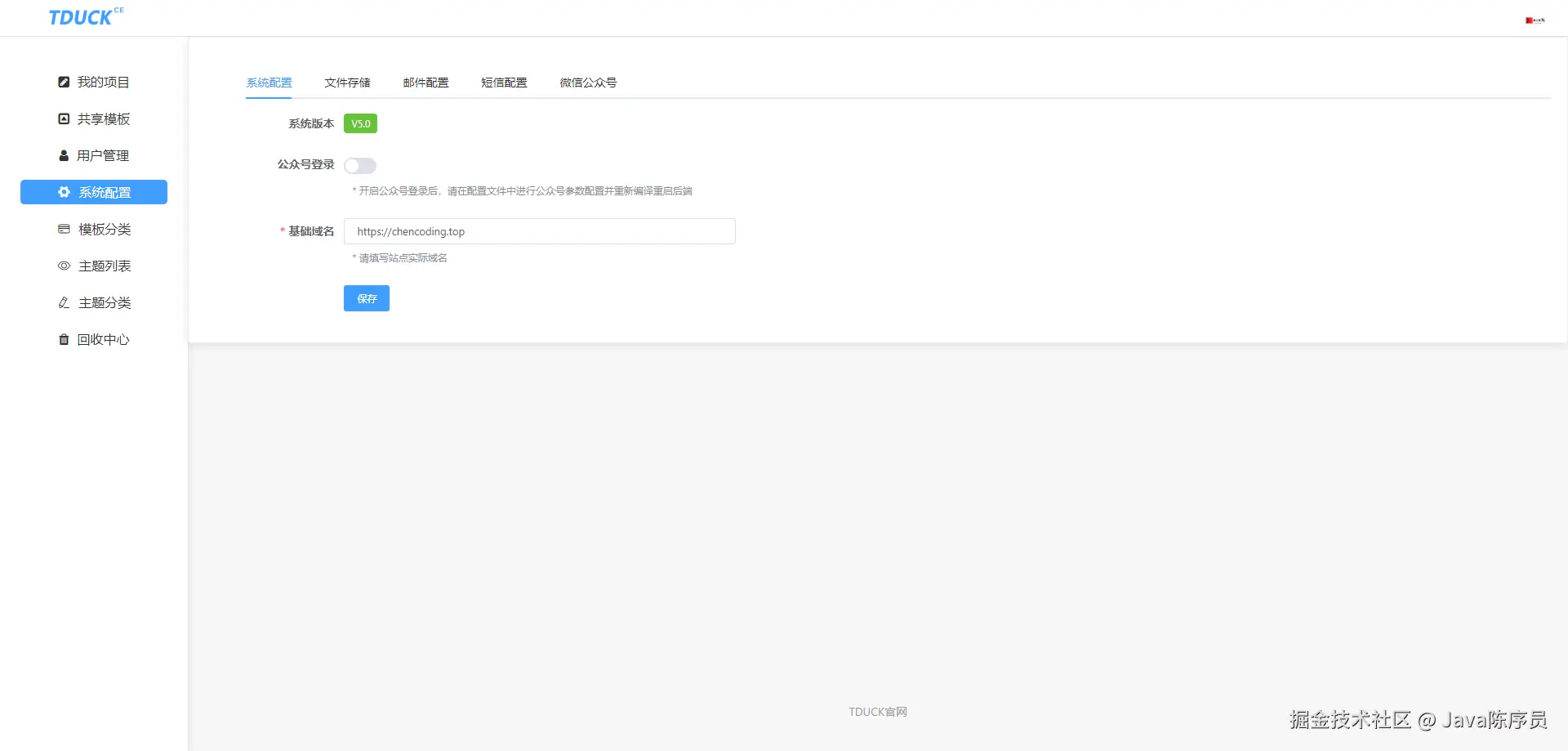Image resolution: width=1568 pixels, height=751 pixels.
Task: Click the card icon beside 模板分类
Action: click(x=64, y=229)
